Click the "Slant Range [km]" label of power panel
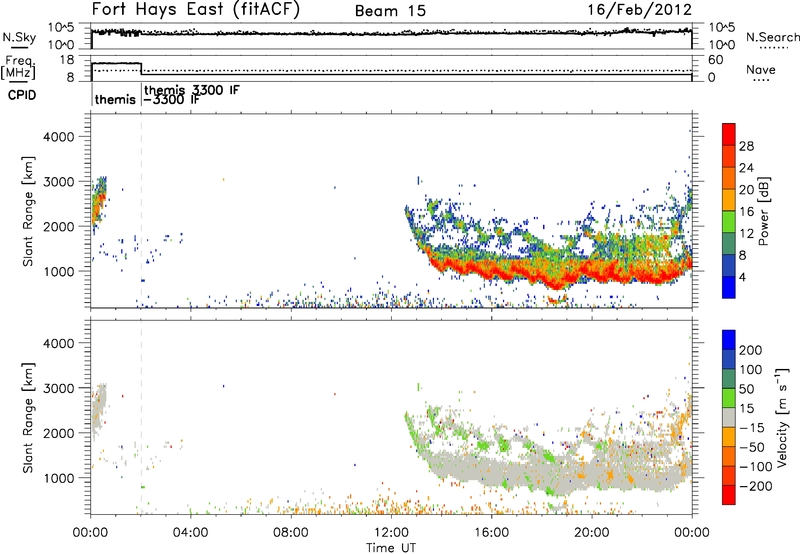This screenshot has height=554, width=800. 28,211
